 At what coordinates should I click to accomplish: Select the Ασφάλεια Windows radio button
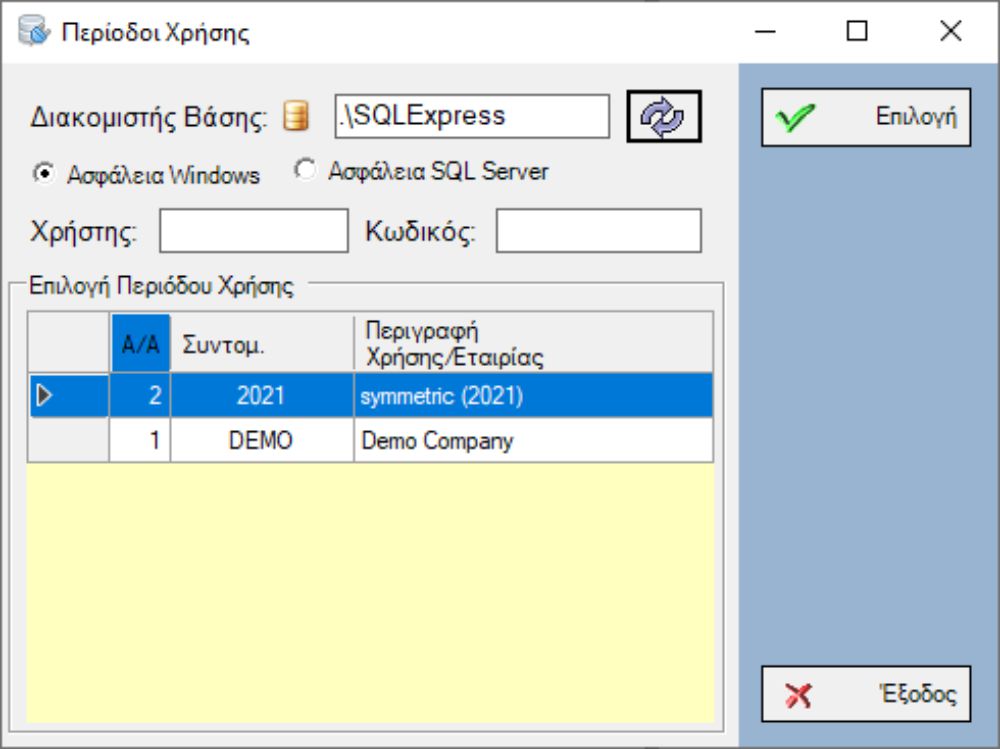(x=43, y=174)
